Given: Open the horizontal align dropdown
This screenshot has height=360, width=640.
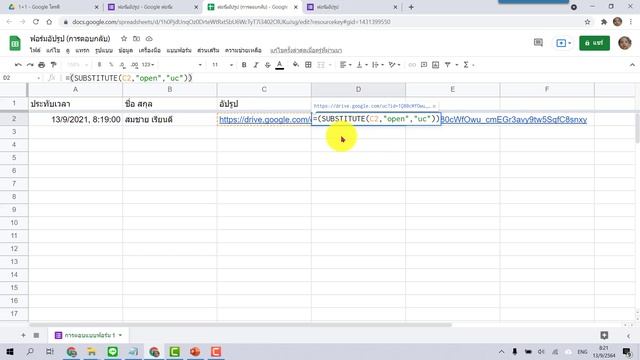Looking at the screenshot, I should click(345, 65).
